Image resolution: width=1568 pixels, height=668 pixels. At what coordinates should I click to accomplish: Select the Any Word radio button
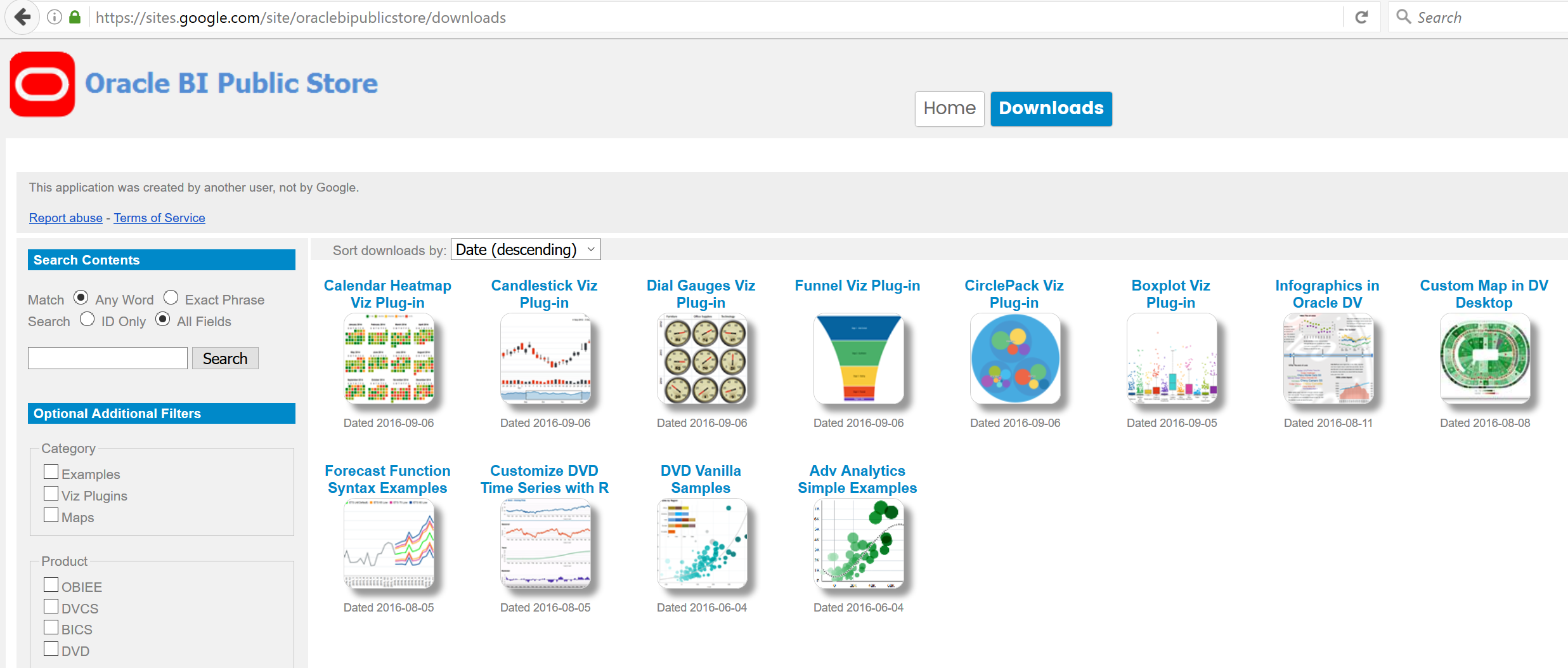coord(81,297)
